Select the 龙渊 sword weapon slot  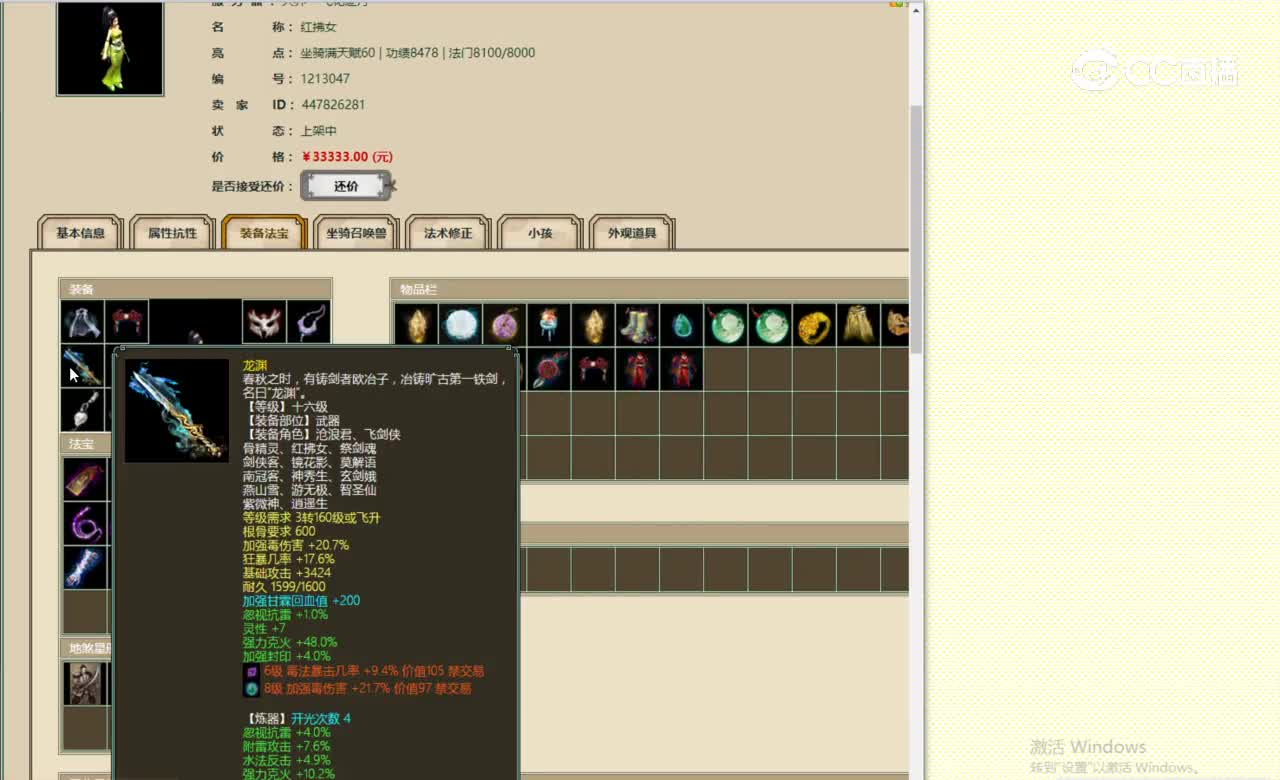[x=83, y=366]
